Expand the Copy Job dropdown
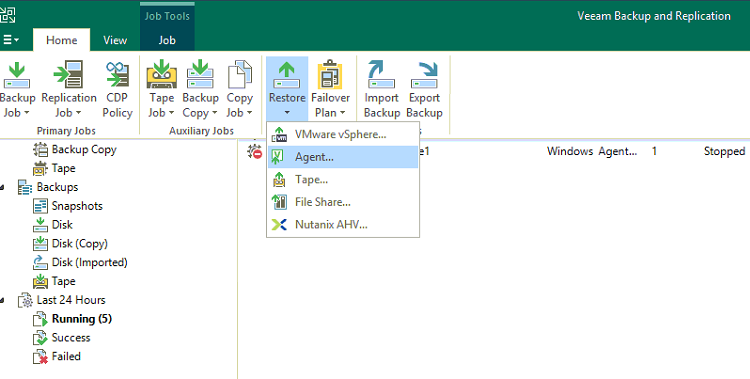750x379 pixels. tap(249, 113)
